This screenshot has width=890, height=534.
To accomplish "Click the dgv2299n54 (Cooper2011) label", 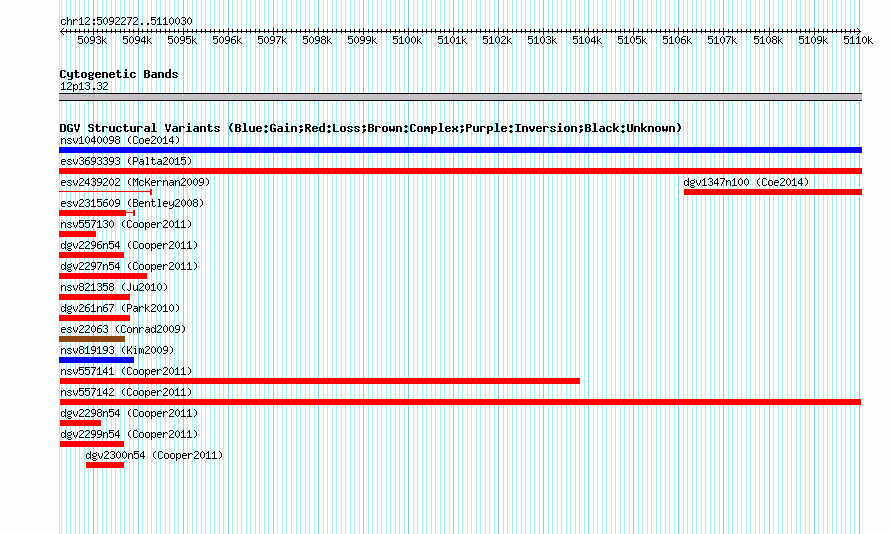I will click(x=129, y=434).
